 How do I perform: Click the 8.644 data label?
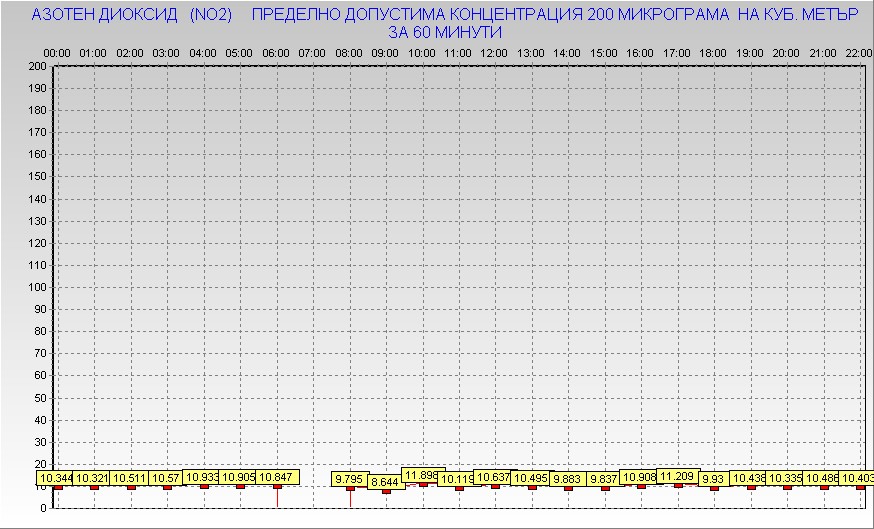coord(386,482)
